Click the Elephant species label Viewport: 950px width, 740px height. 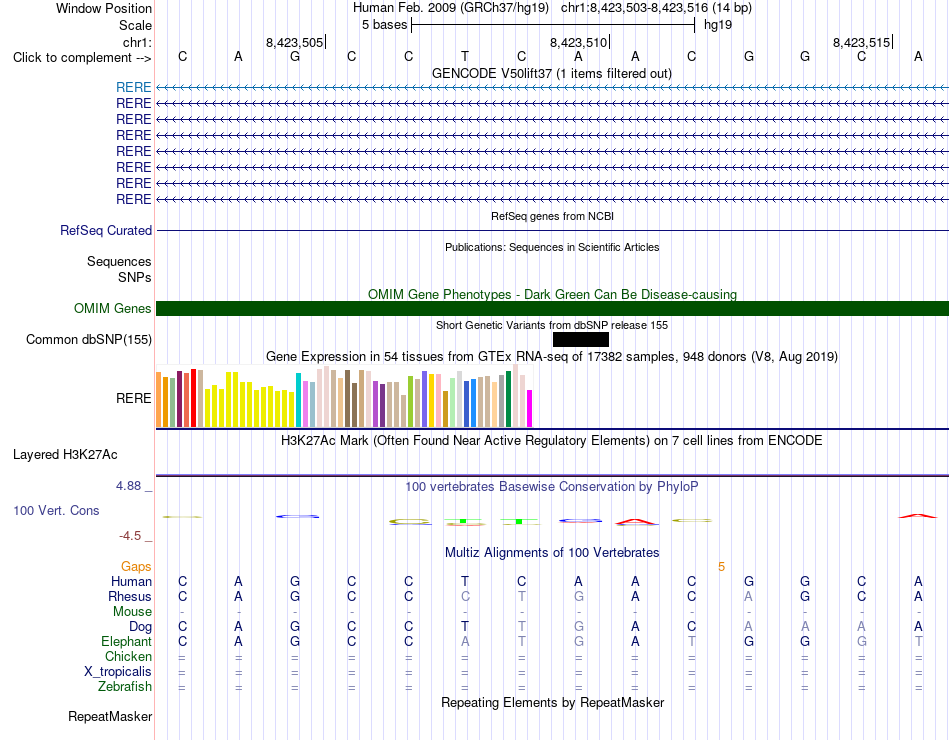tap(126, 641)
